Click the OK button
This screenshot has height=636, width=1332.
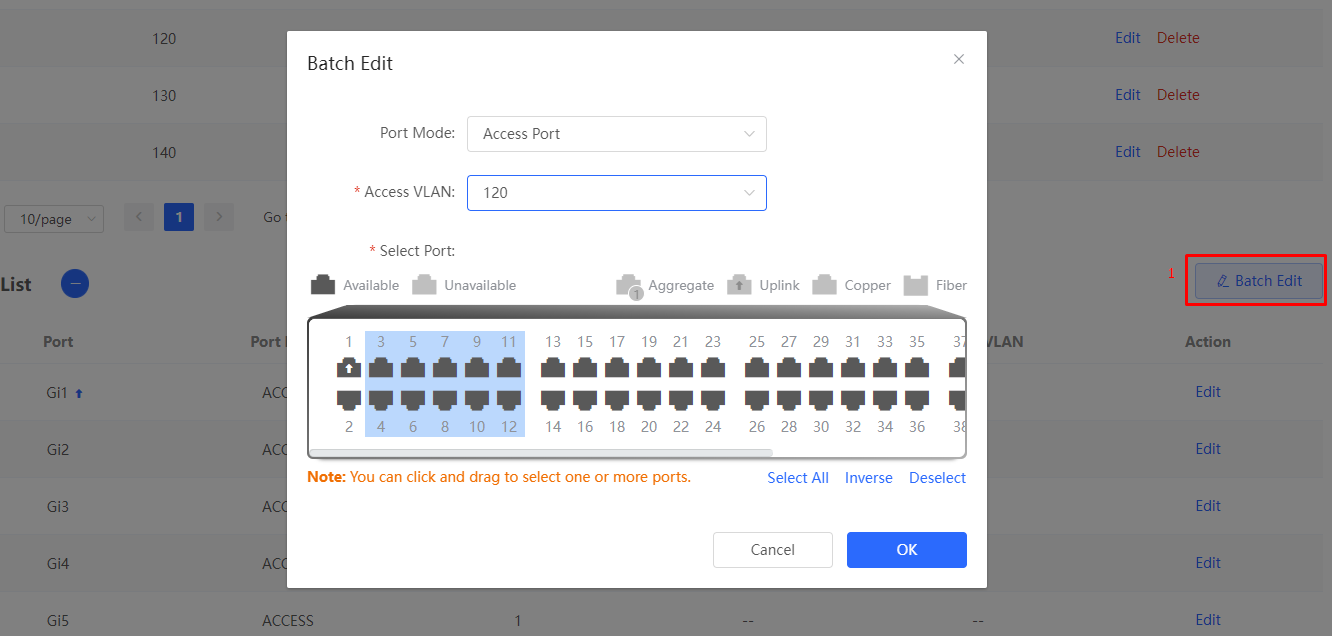tap(906, 550)
